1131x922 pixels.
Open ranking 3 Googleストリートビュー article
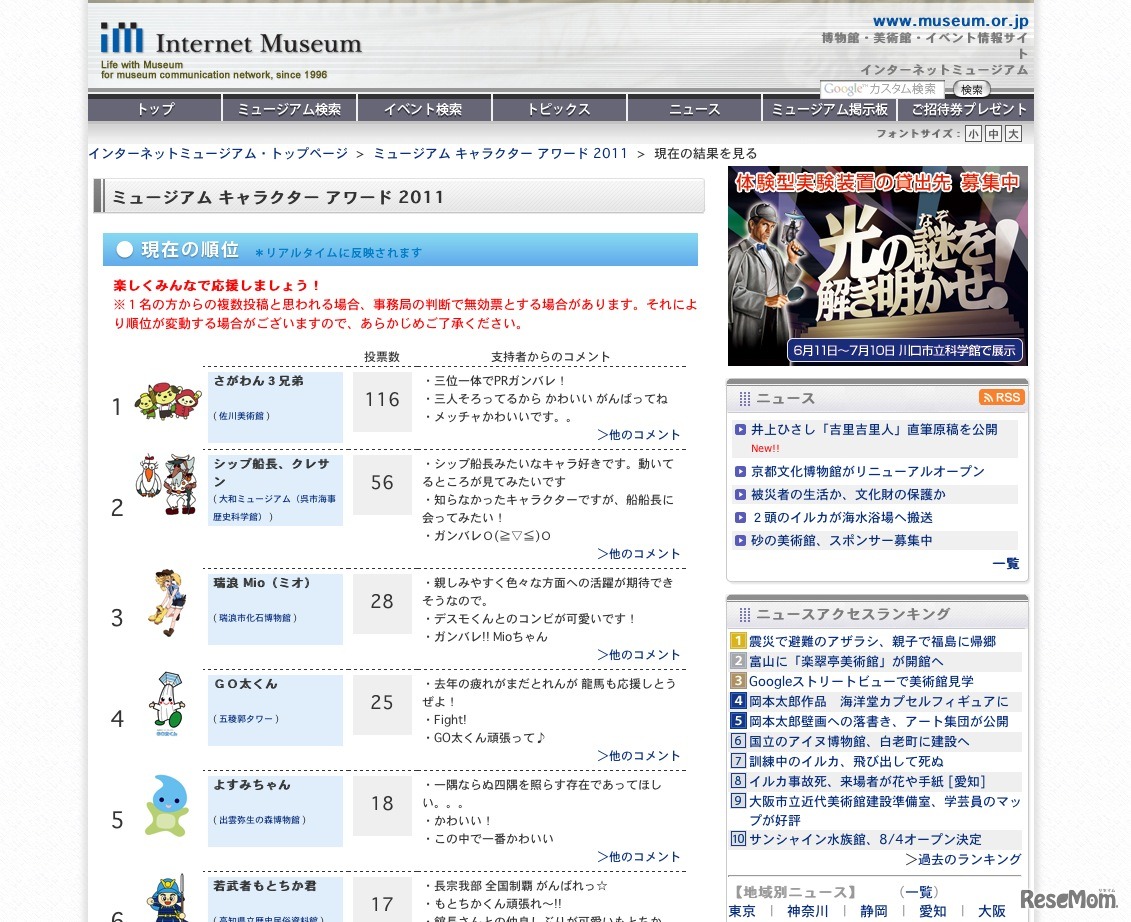(861, 681)
